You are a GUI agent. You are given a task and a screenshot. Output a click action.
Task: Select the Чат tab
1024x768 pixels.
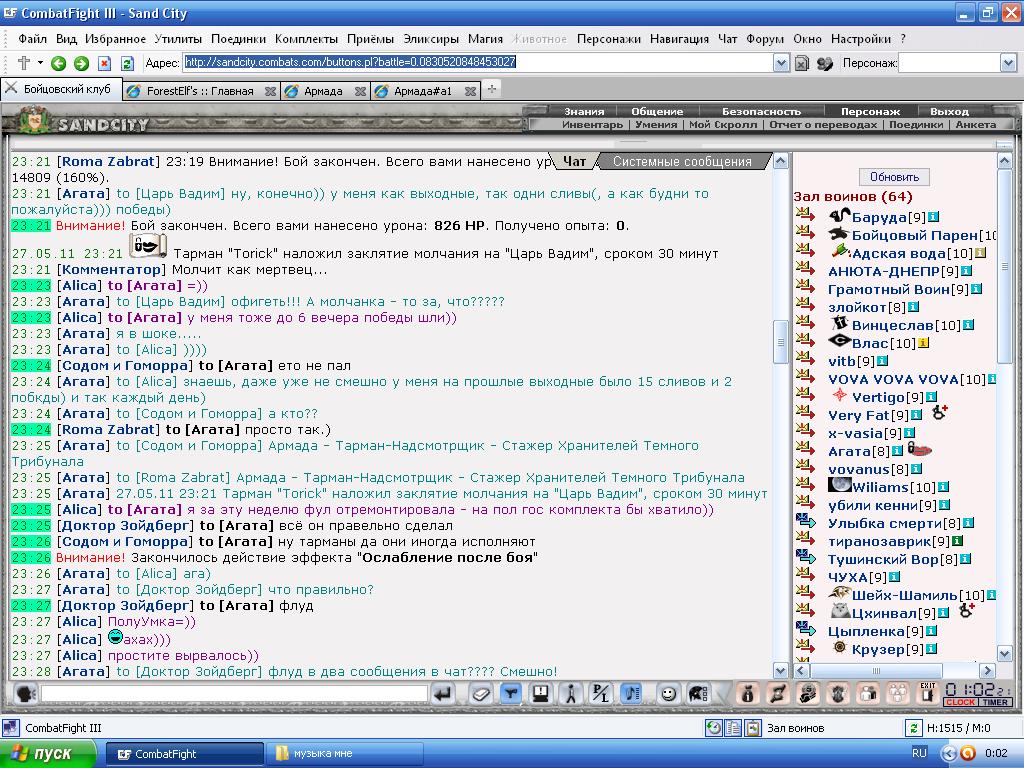[x=575, y=161]
